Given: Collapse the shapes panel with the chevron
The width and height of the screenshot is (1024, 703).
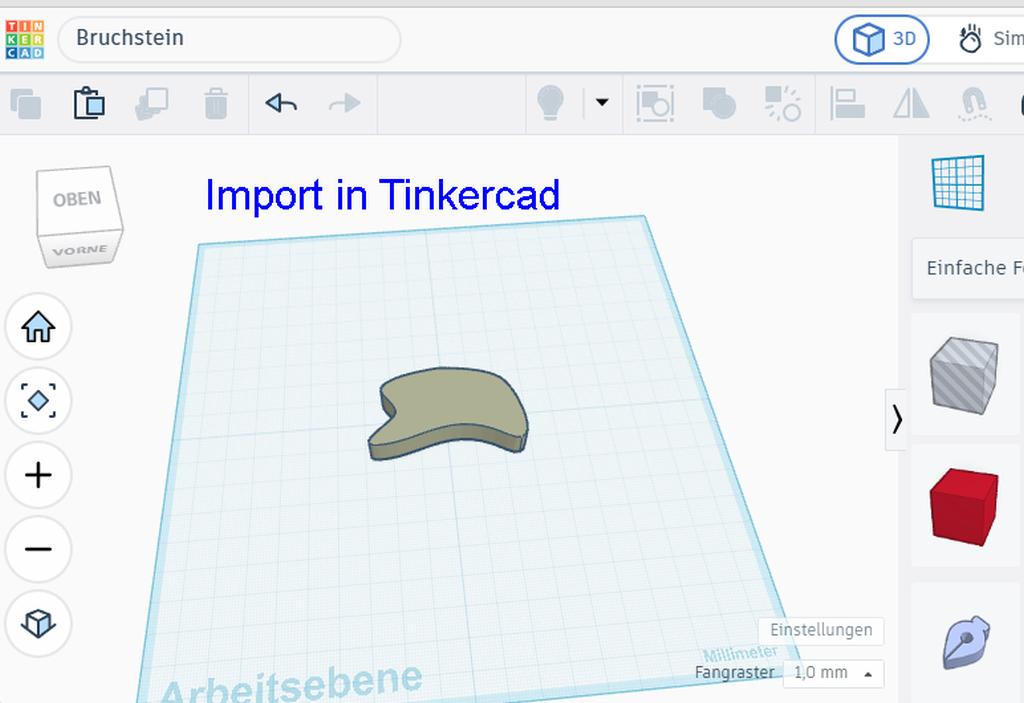Looking at the screenshot, I should point(897,419).
